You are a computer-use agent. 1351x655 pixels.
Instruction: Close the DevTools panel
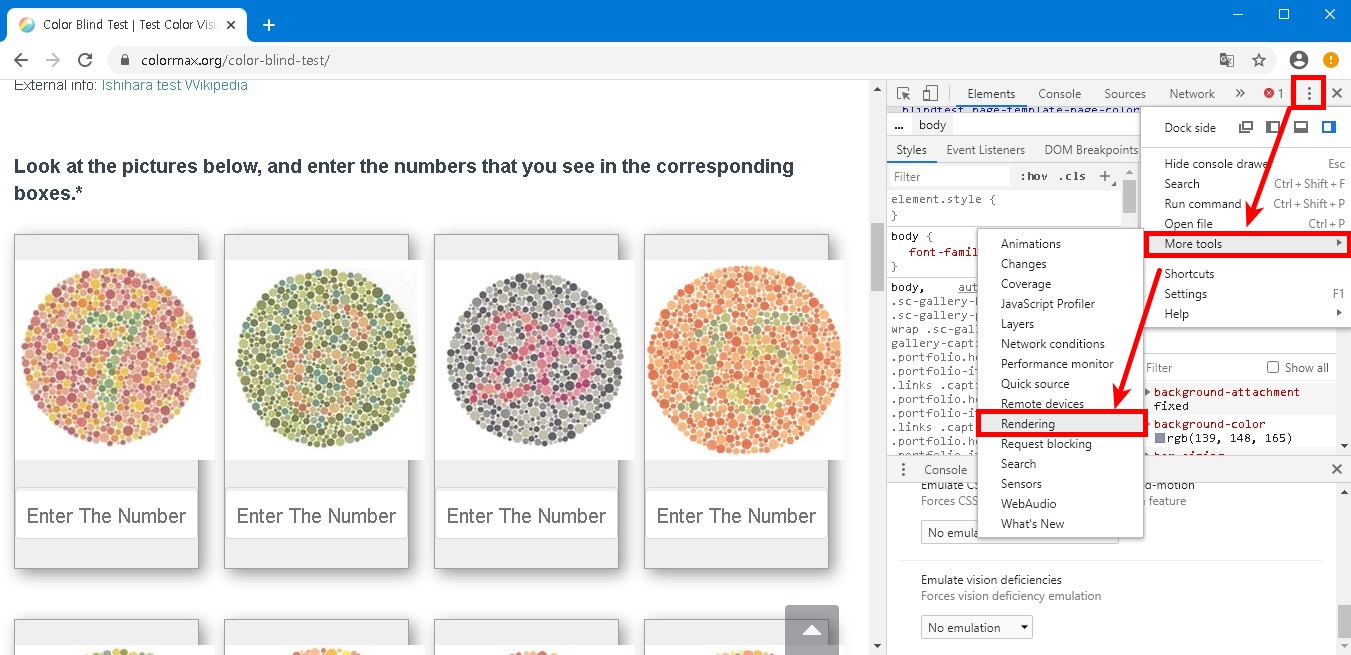pyautogui.click(x=1337, y=93)
